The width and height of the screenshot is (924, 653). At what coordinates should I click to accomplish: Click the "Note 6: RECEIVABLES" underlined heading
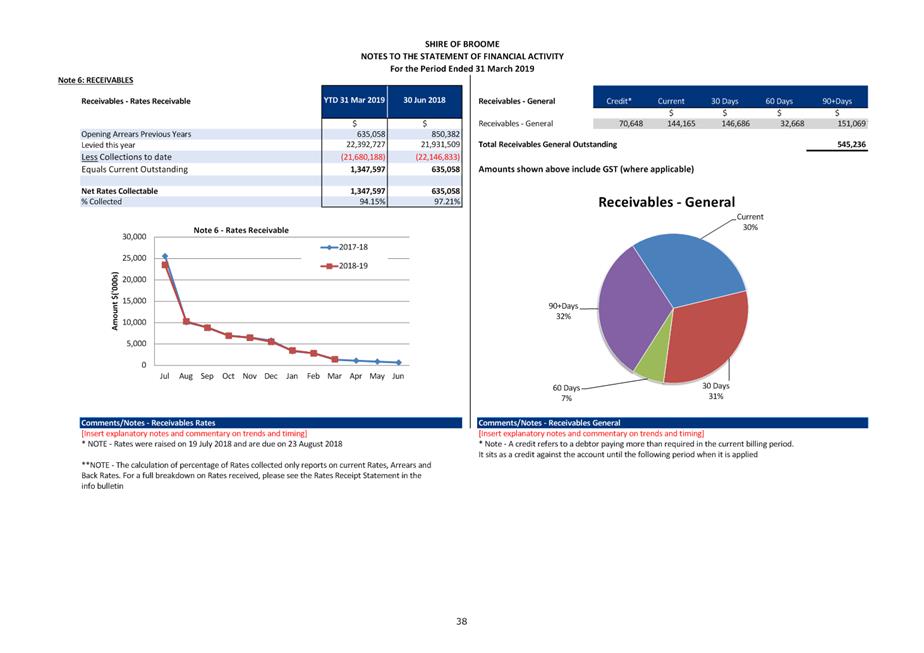[x=95, y=79]
